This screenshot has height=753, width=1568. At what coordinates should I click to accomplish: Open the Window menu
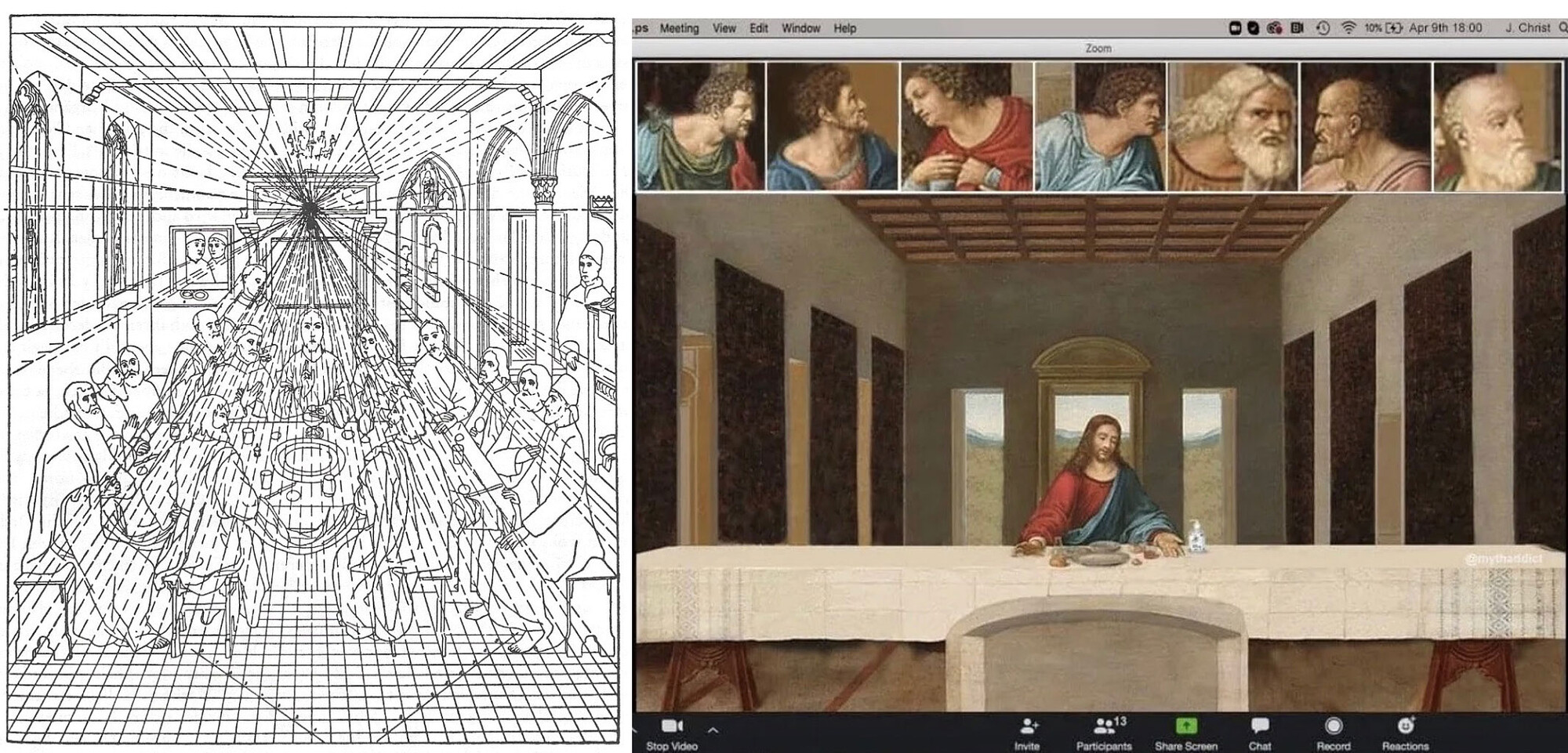[x=800, y=28]
